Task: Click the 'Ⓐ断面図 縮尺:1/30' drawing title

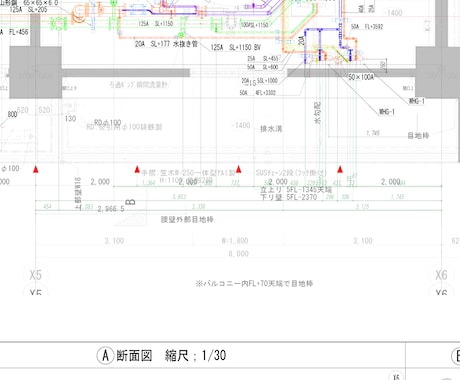Action: (x=162, y=355)
